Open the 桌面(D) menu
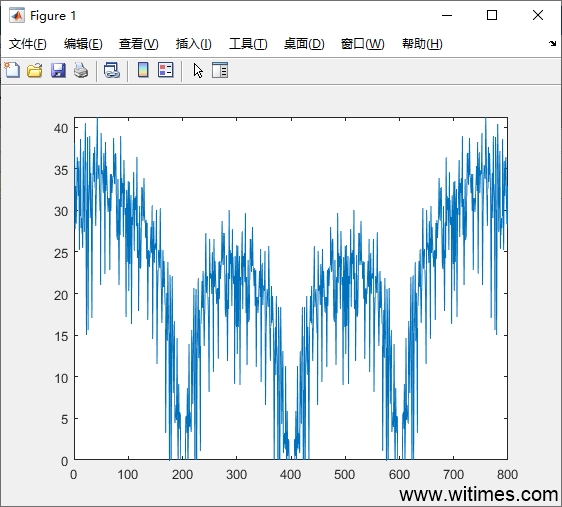Screen dimensions: 562x507 [x=304, y=44]
